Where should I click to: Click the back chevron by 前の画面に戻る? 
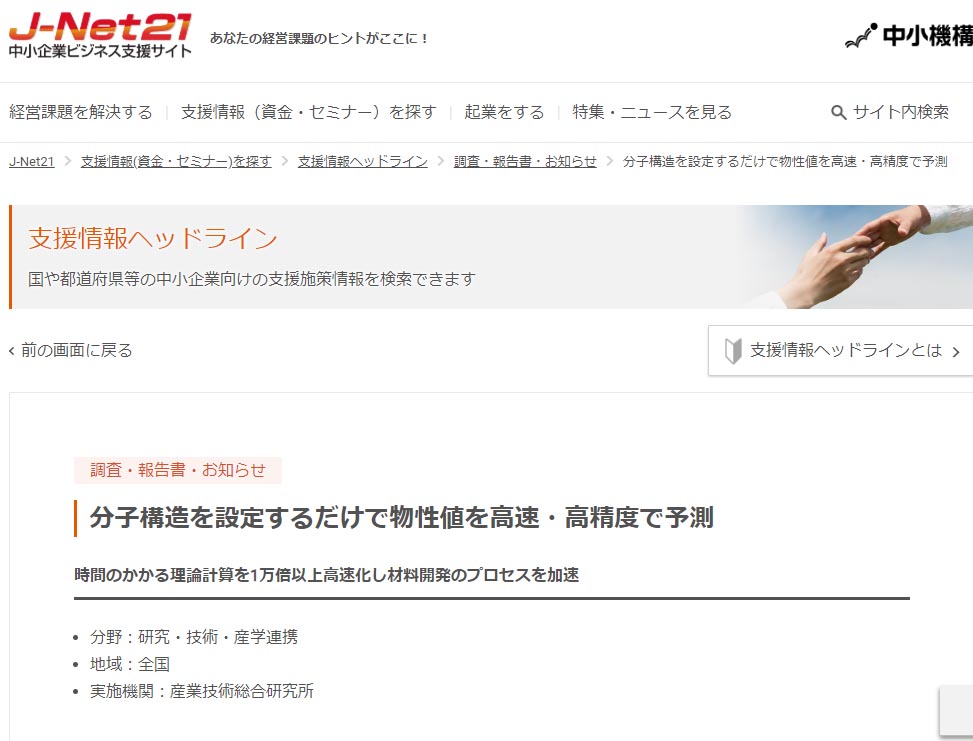pyautogui.click(x=12, y=351)
